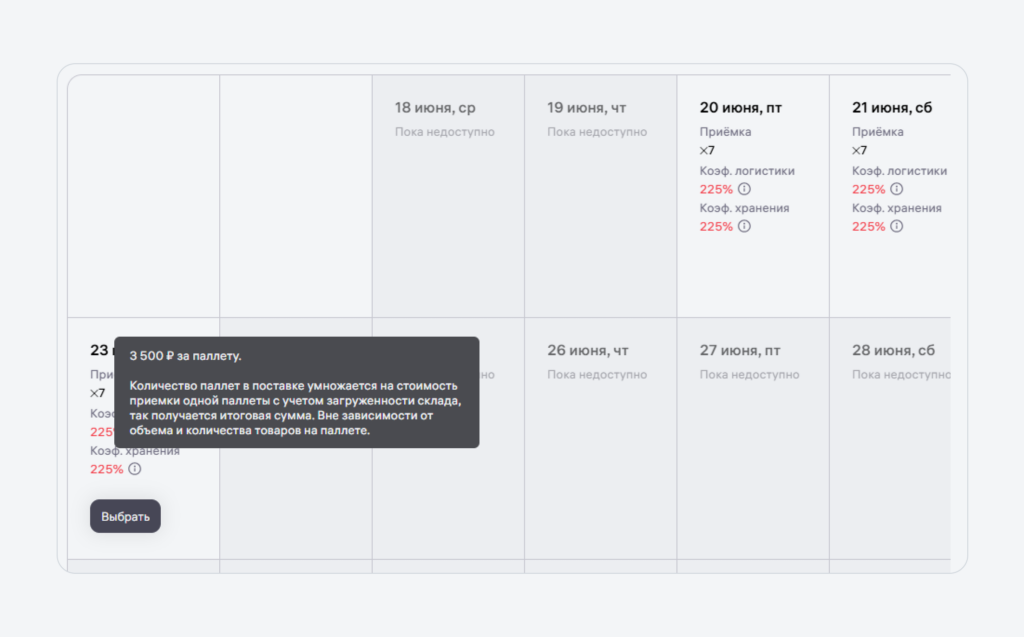Click the 27 июня, пт date heading
Screen dimensions: 1024x637
point(740,351)
